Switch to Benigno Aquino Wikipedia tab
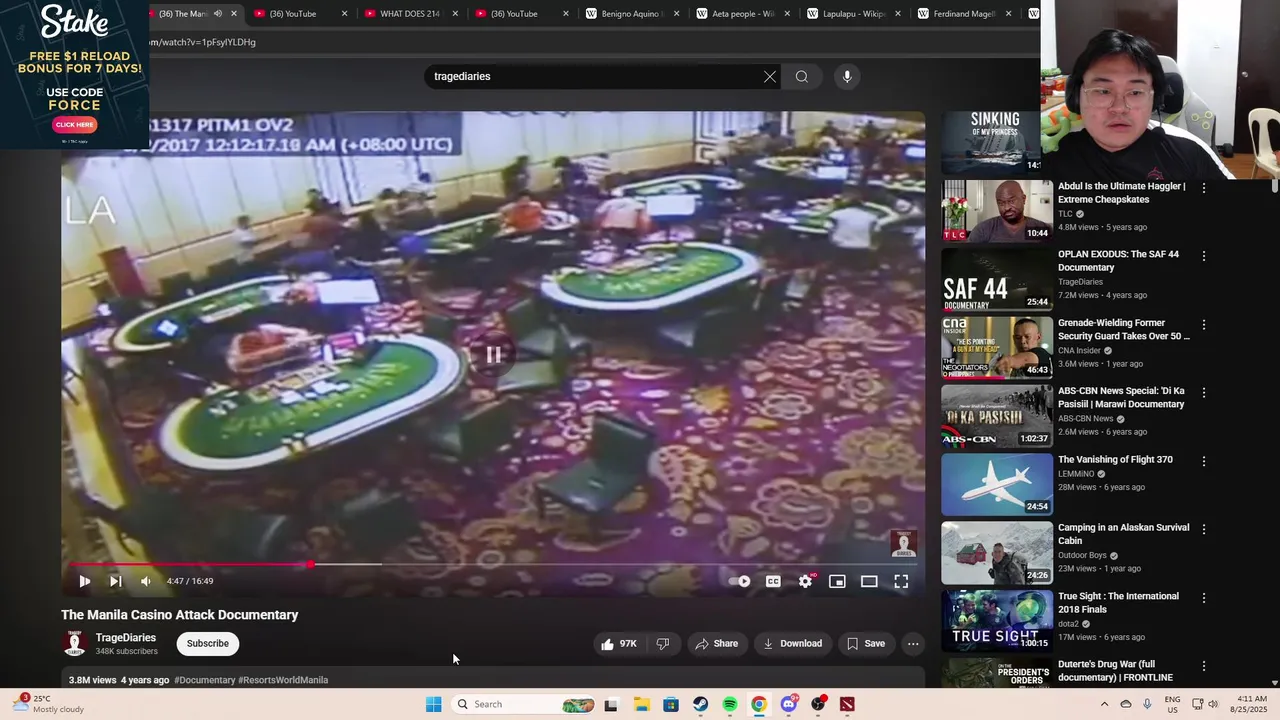The image size is (1280, 720). [631, 14]
